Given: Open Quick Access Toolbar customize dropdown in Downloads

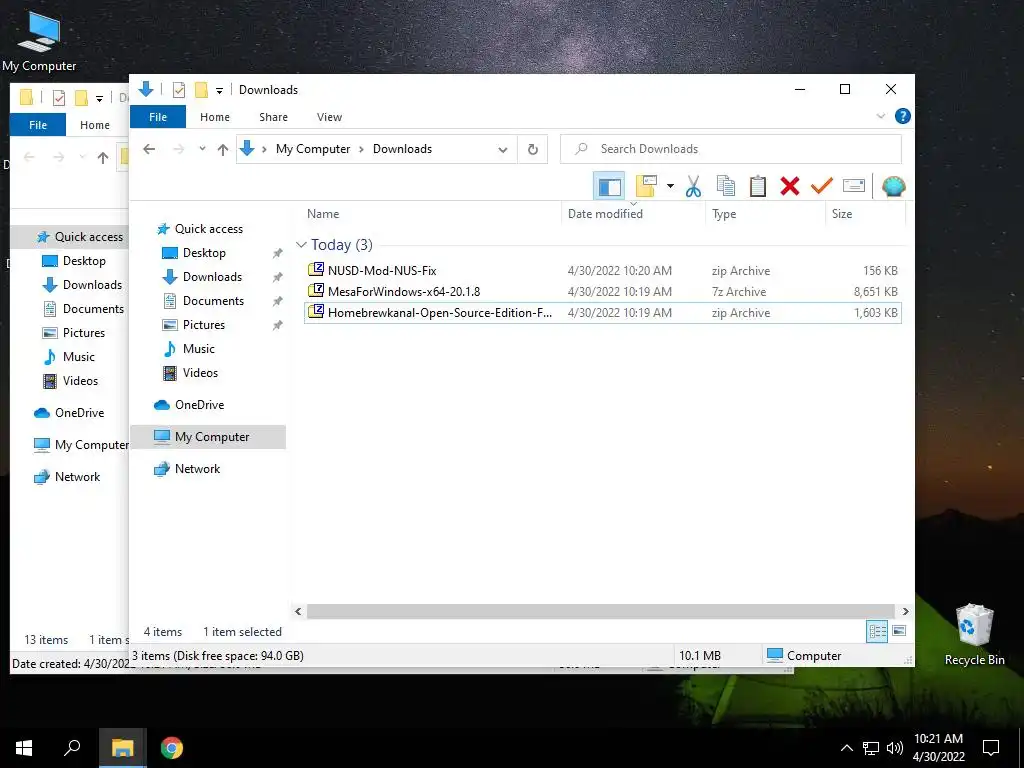Looking at the screenshot, I should [219, 90].
